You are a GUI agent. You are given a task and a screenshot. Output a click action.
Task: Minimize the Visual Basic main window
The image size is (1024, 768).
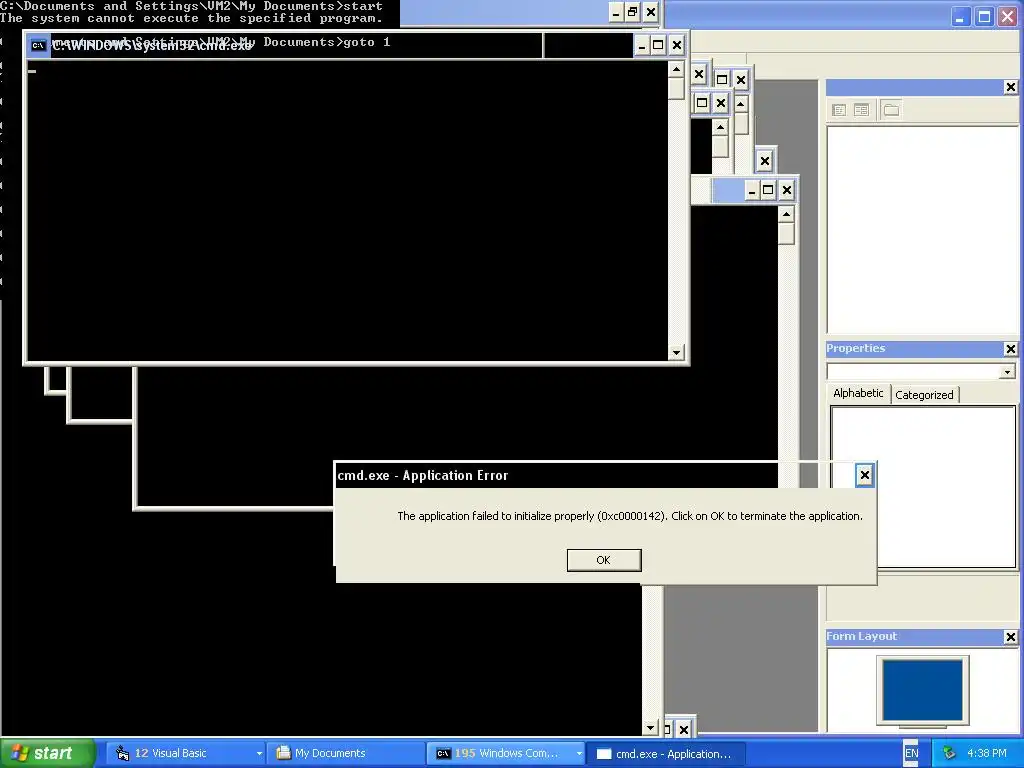(959, 16)
